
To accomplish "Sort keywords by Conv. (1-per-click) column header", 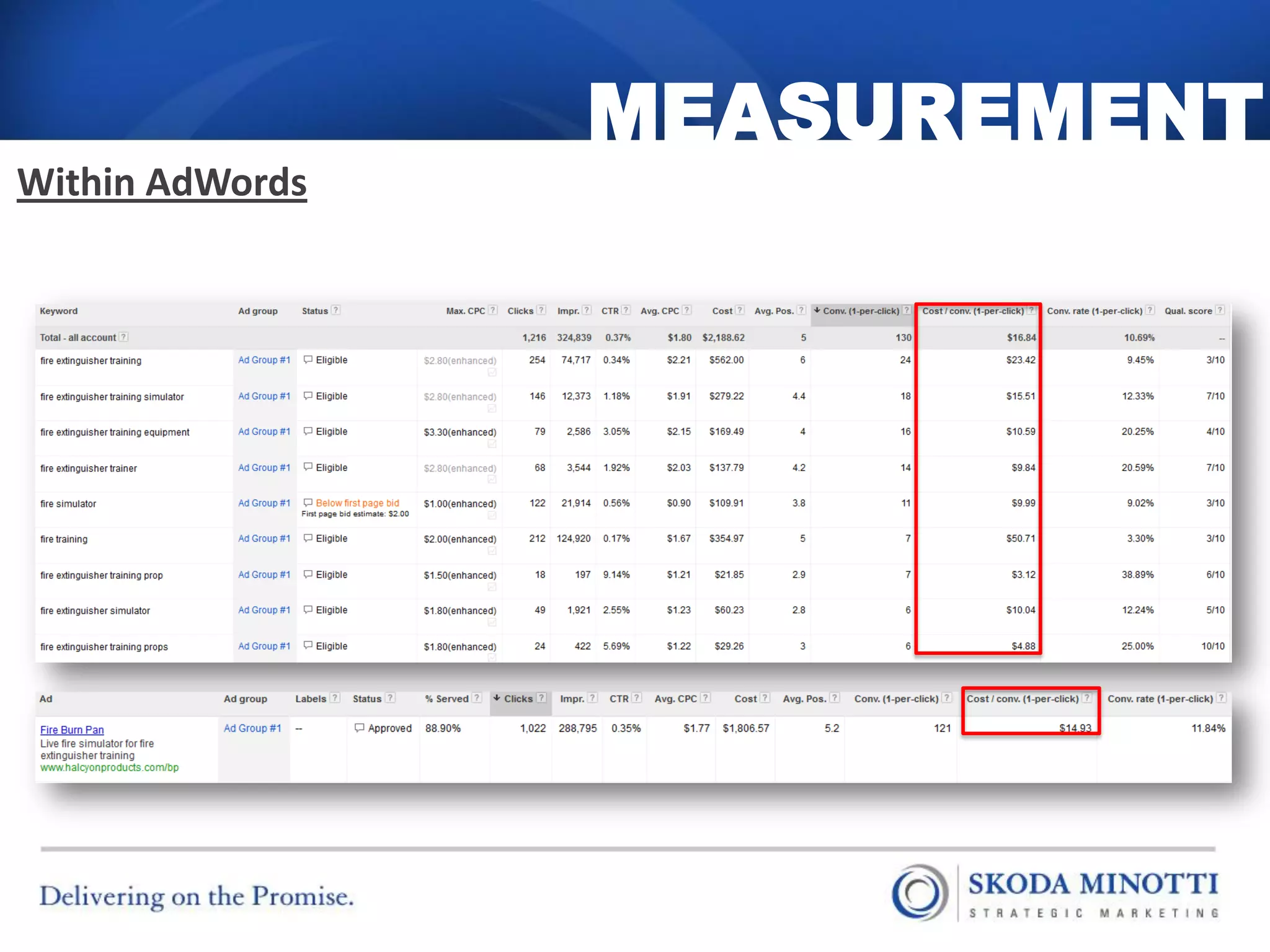I will click(861, 311).
